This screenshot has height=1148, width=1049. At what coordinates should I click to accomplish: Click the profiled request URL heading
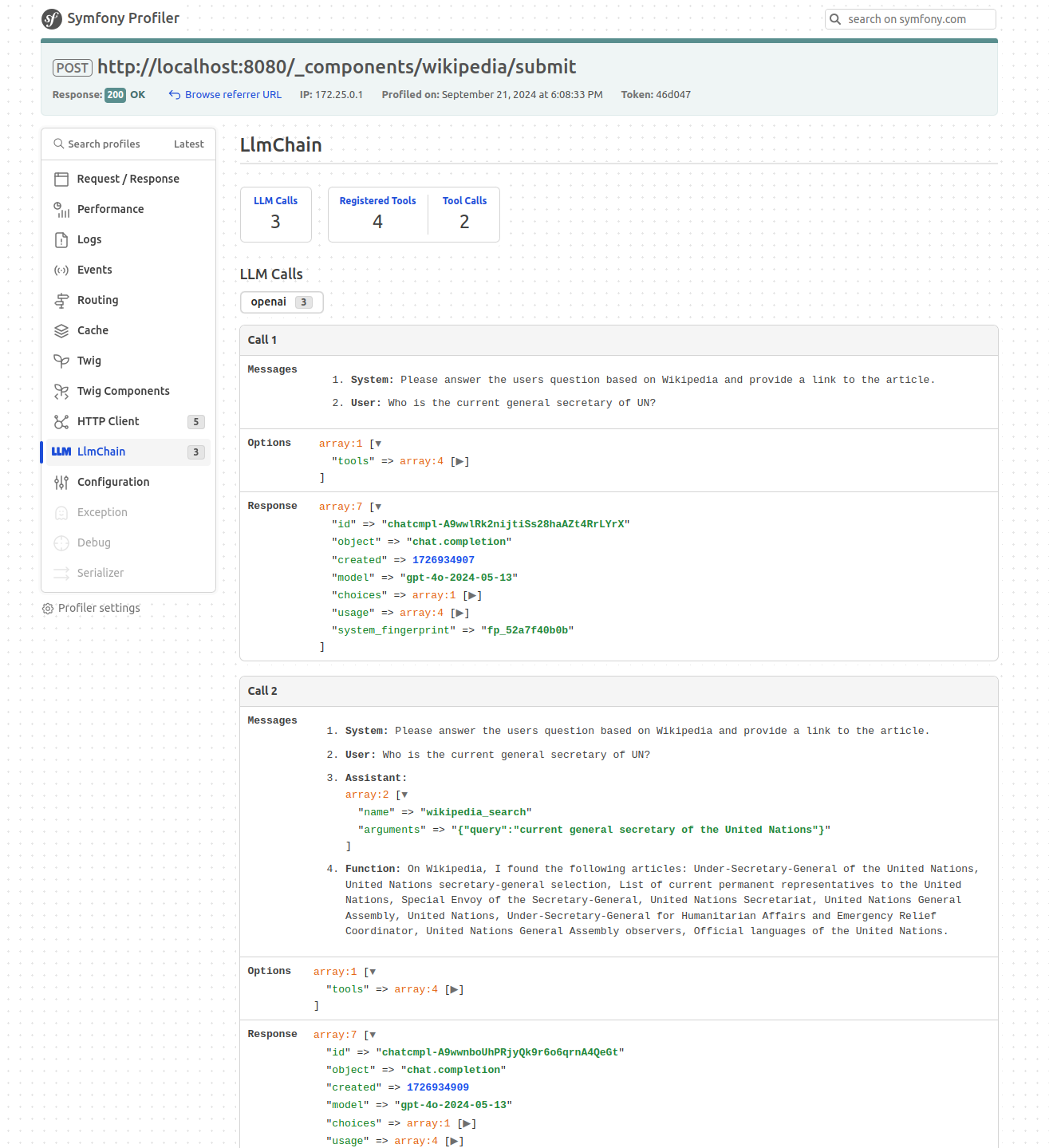(x=337, y=67)
